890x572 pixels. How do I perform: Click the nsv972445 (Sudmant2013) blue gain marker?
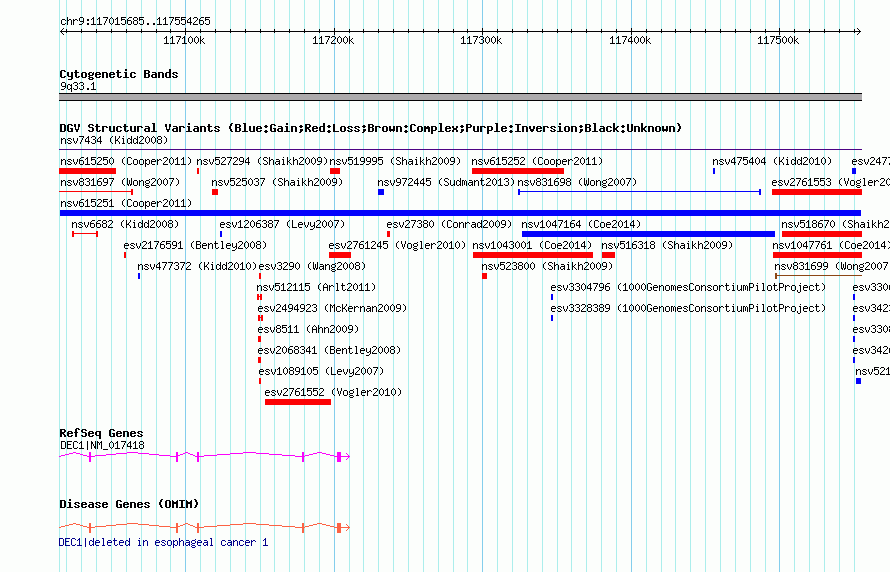(x=381, y=192)
